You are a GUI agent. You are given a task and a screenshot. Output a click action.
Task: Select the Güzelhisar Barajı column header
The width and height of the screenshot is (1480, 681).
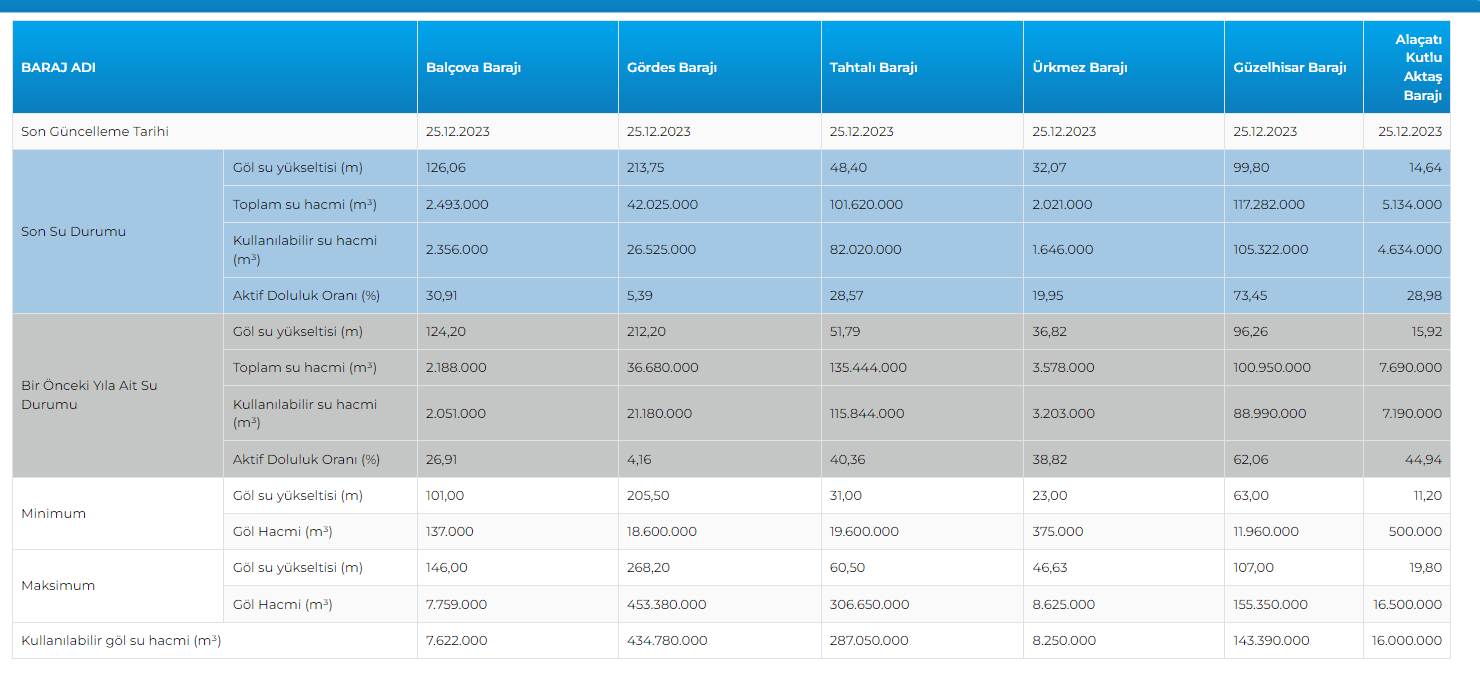point(1289,68)
